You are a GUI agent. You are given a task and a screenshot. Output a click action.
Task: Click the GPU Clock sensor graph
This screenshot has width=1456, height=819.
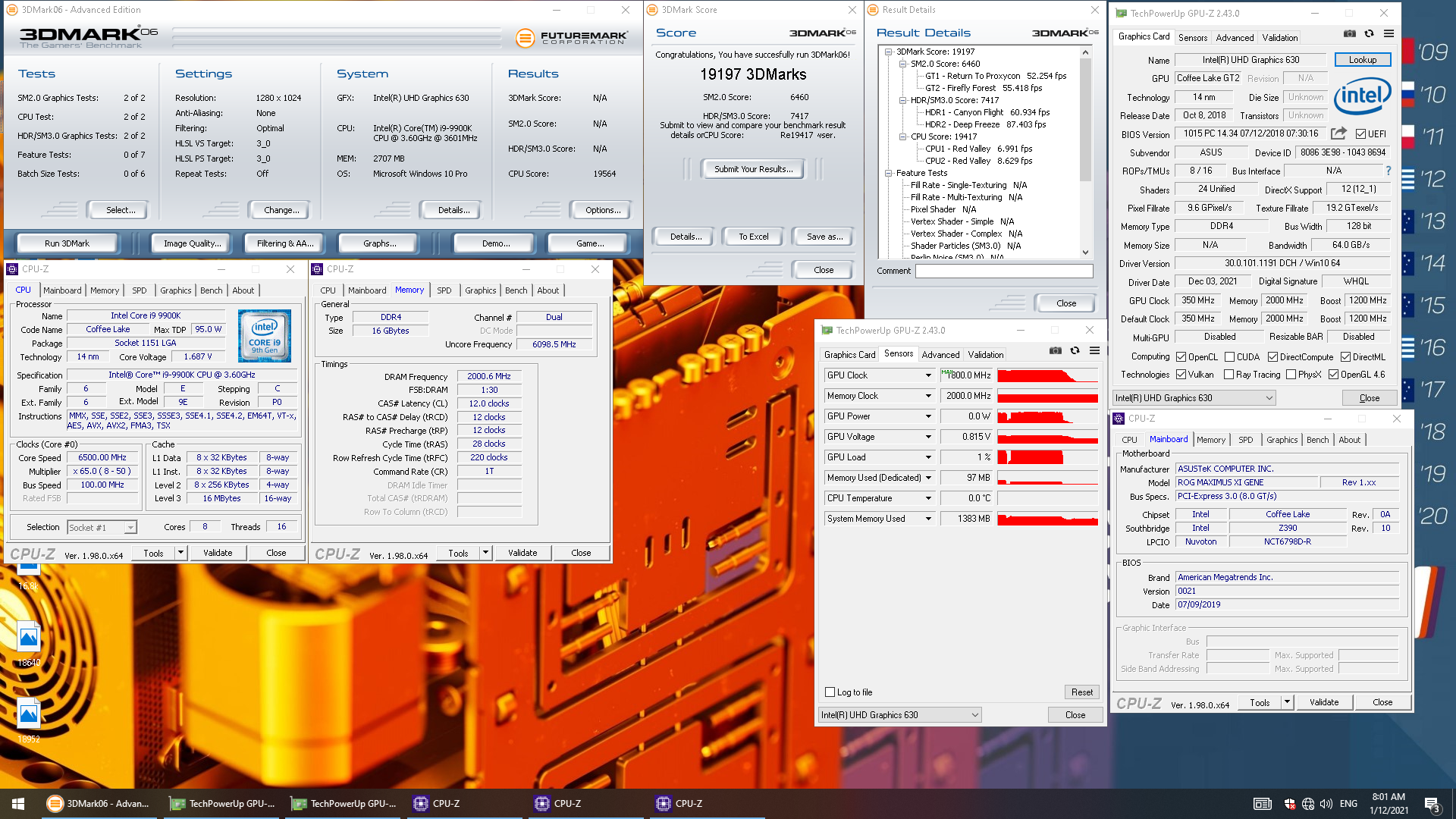click(1048, 375)
